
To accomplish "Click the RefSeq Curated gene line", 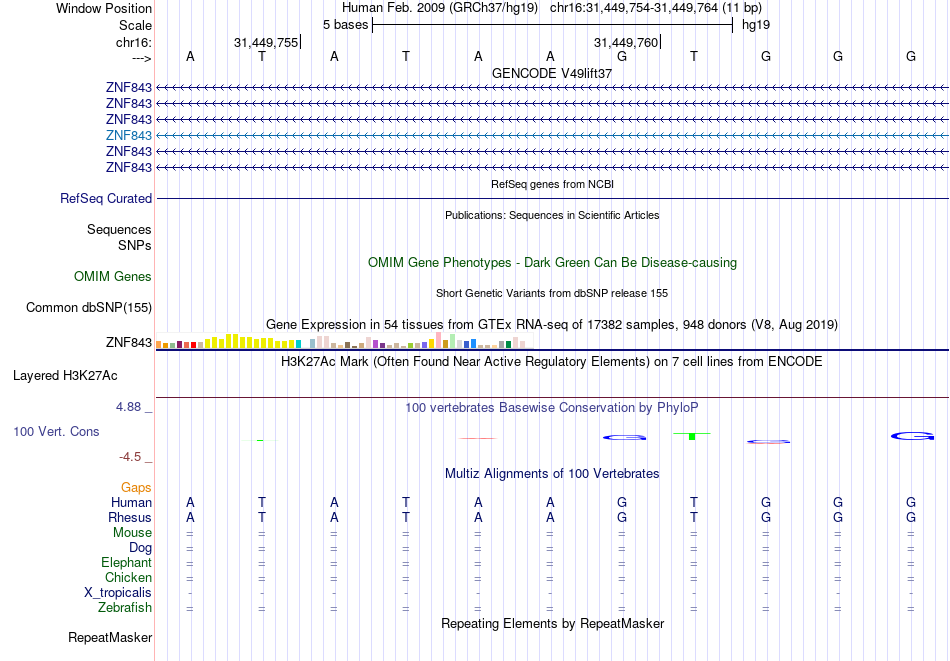I will (552, 199).
